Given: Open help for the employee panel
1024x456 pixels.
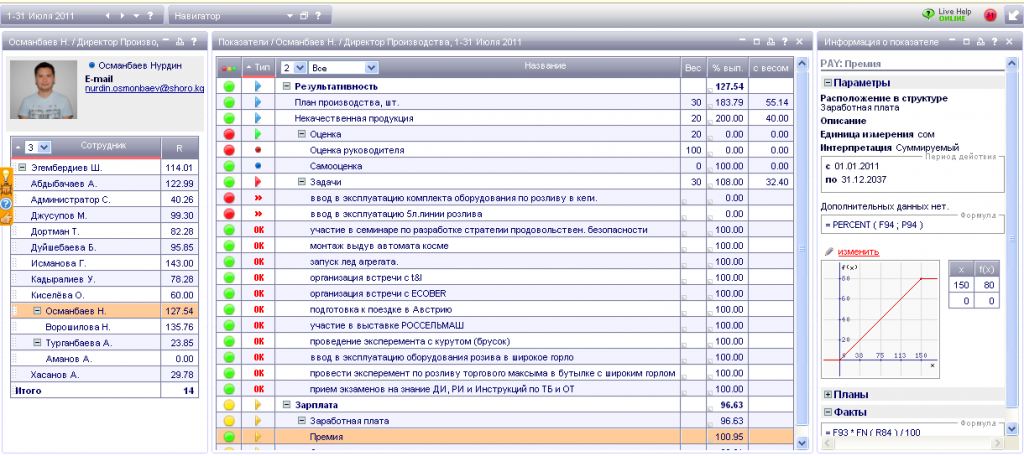Looking at the screenshot, I should click(194, 42).
